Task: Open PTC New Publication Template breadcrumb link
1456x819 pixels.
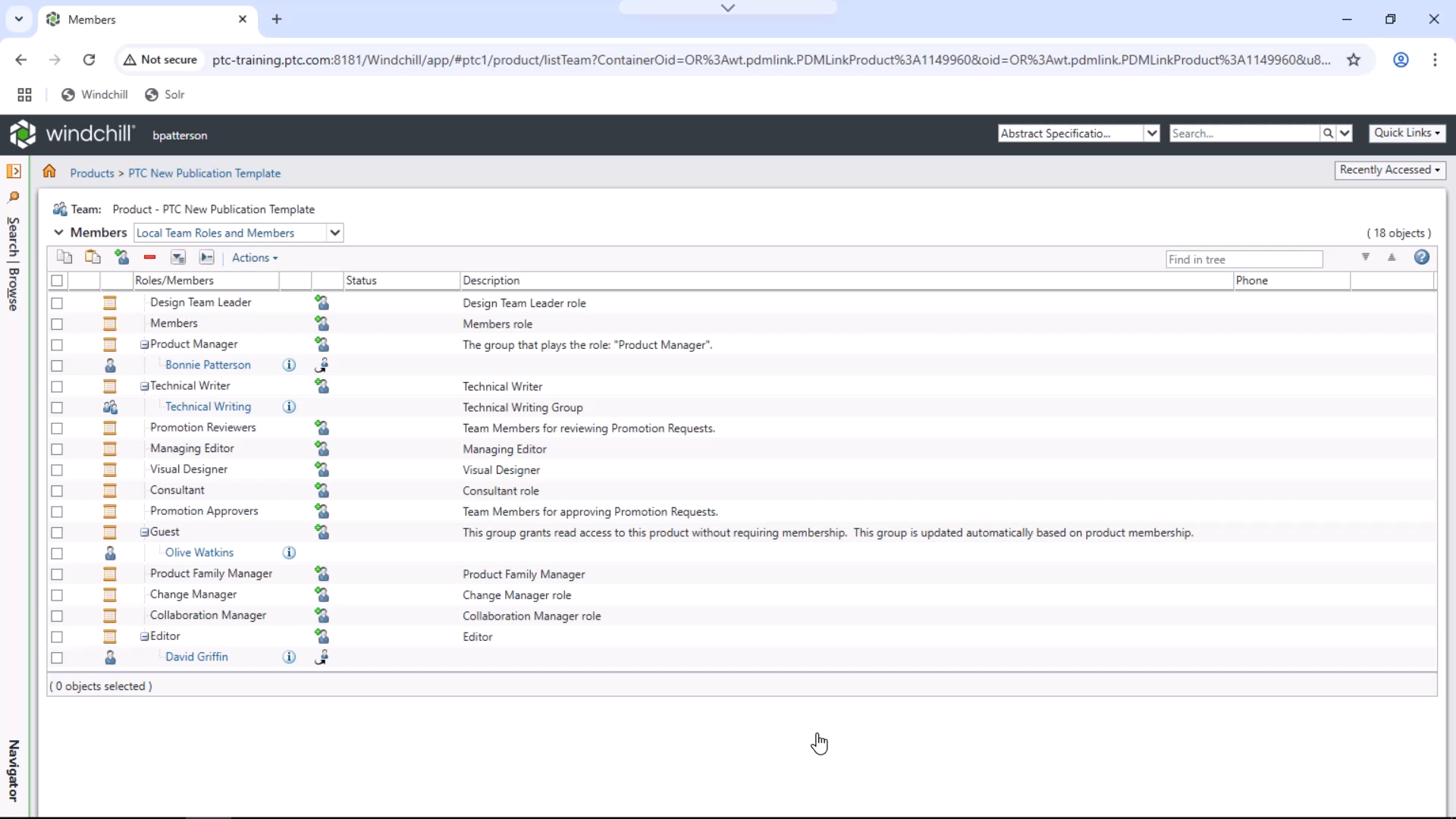Action: point(204,173)
